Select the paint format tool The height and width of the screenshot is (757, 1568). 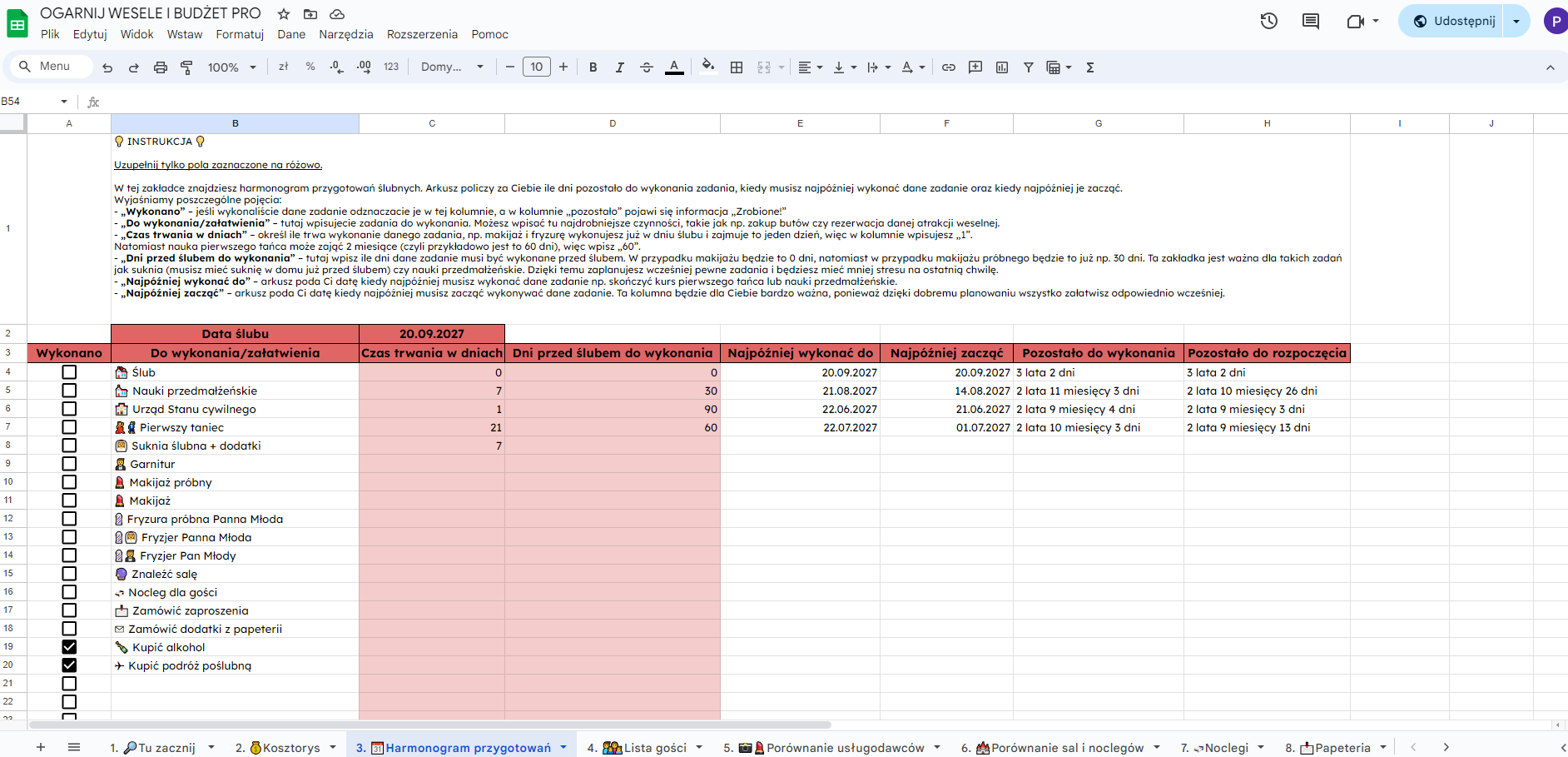click(x=186, y=67)
